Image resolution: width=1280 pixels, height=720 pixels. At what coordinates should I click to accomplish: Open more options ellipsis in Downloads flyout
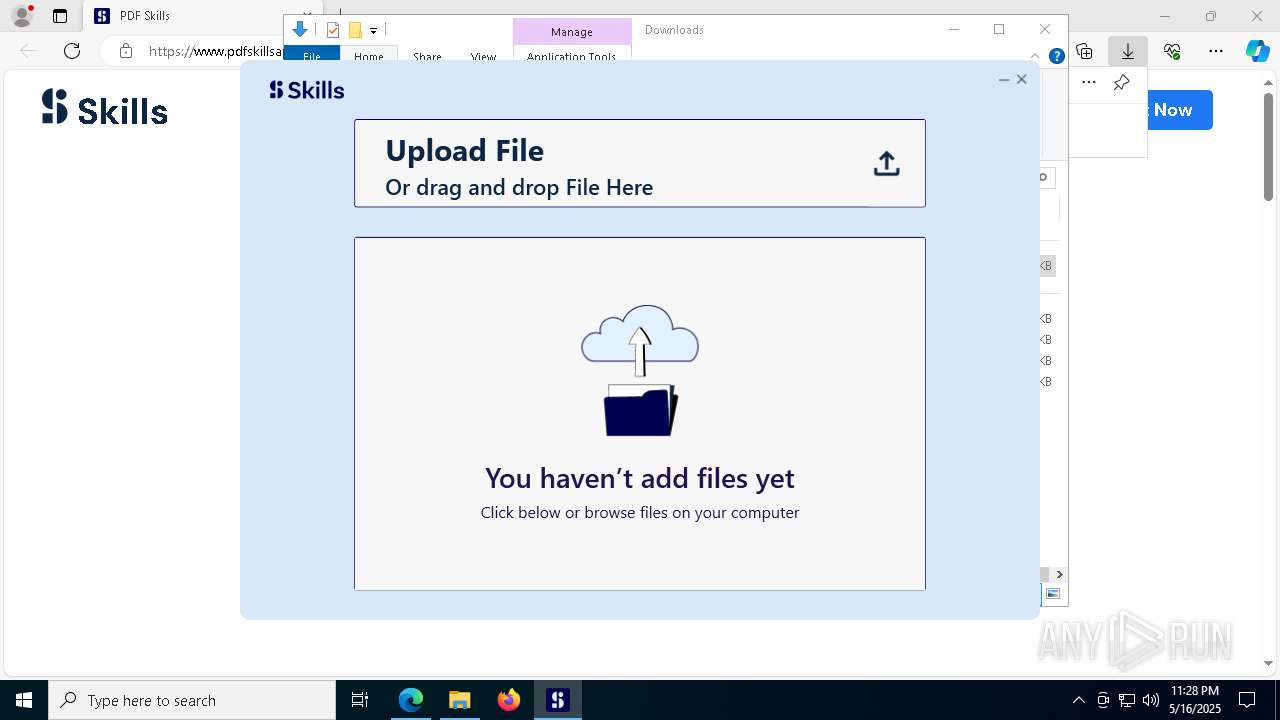[x=1089, y=83]
